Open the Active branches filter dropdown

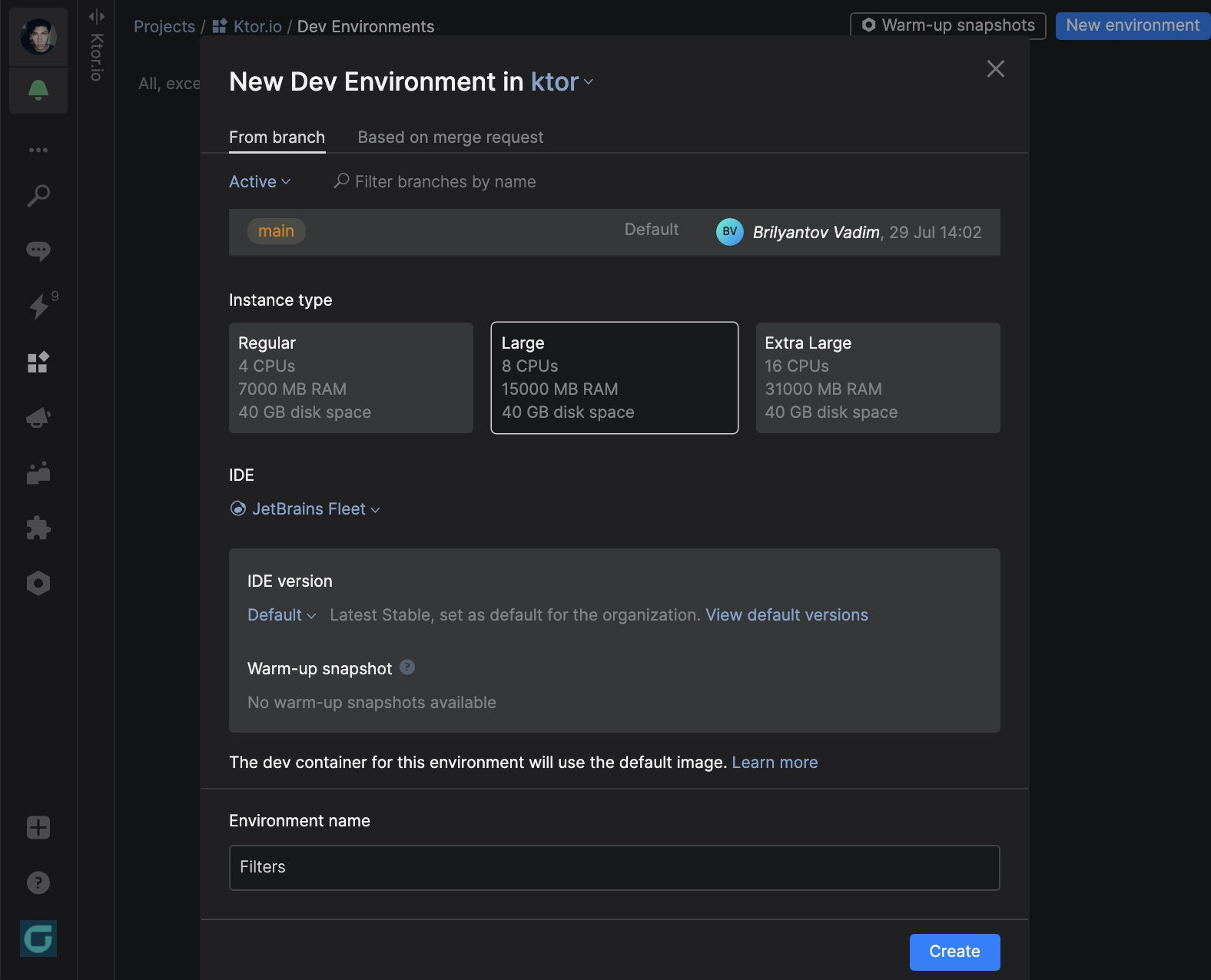[x=260, y=182]
